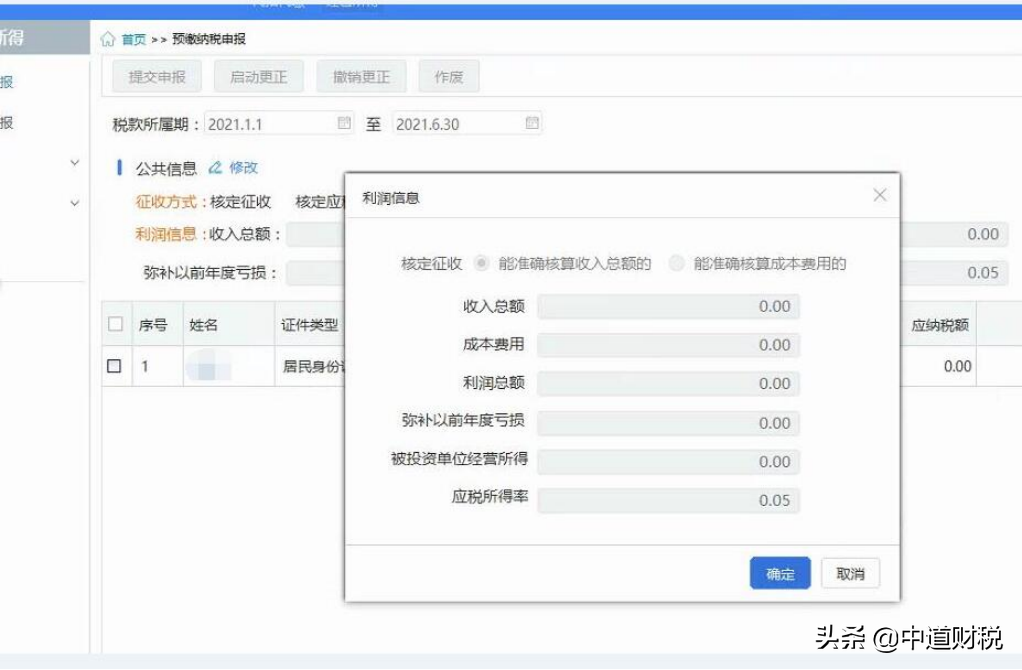Open calendar picker for end date 2021.6.30

pos(532,123)
